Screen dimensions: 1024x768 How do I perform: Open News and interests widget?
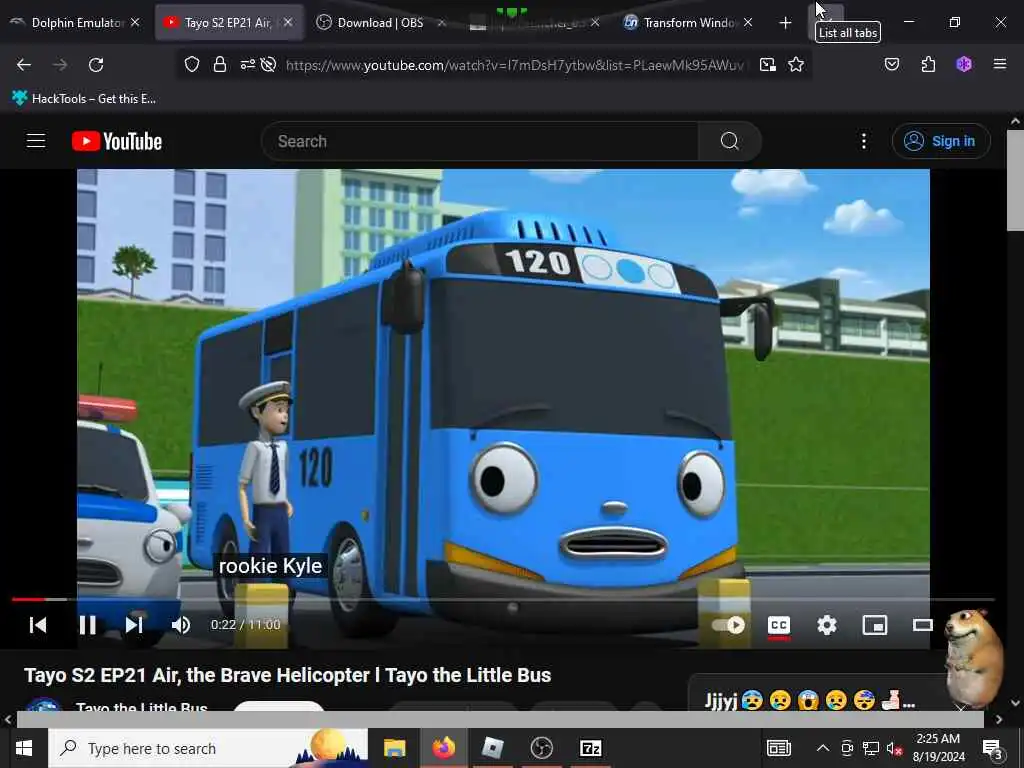coord(778,748)
